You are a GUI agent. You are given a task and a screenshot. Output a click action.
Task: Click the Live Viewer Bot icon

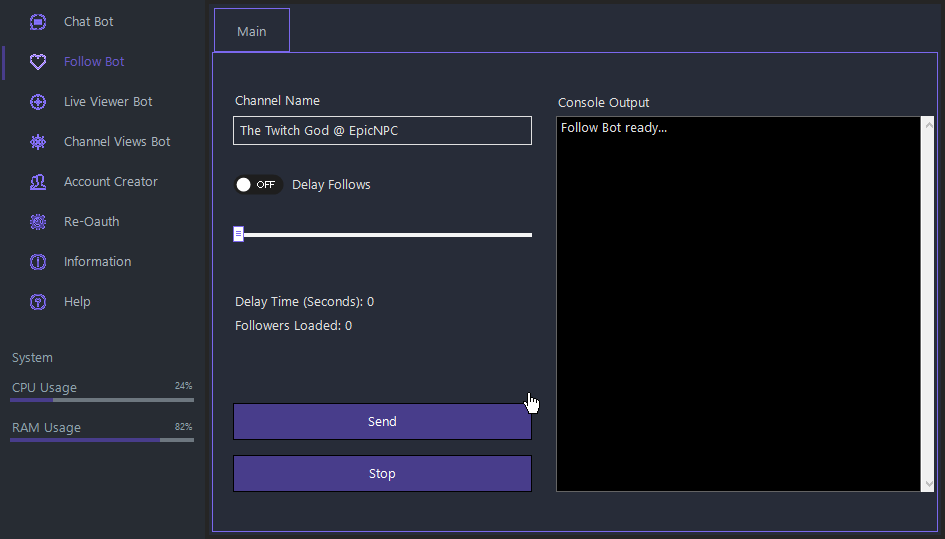click(x=38, y=102)
